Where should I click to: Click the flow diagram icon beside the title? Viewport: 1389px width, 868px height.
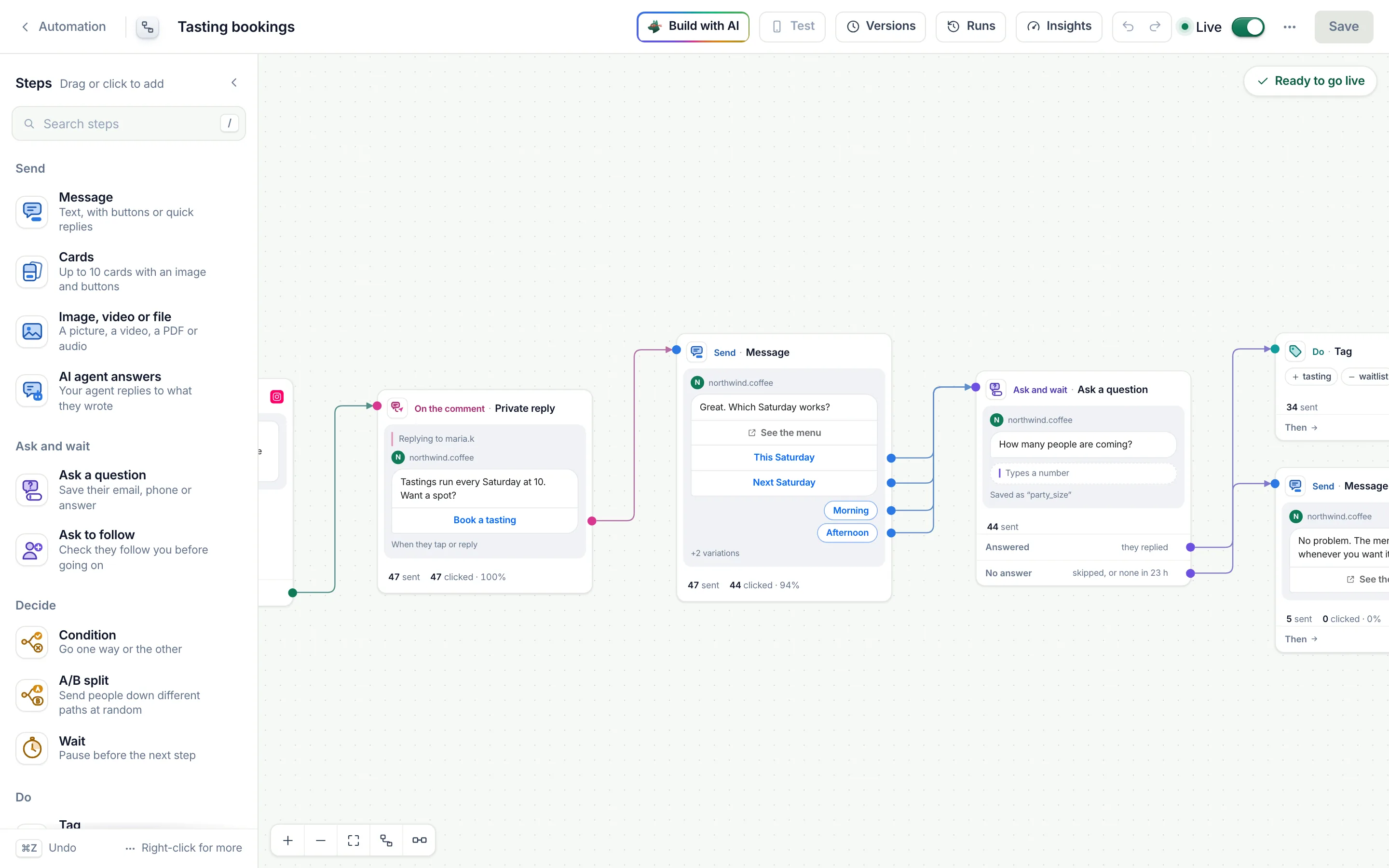148,27
